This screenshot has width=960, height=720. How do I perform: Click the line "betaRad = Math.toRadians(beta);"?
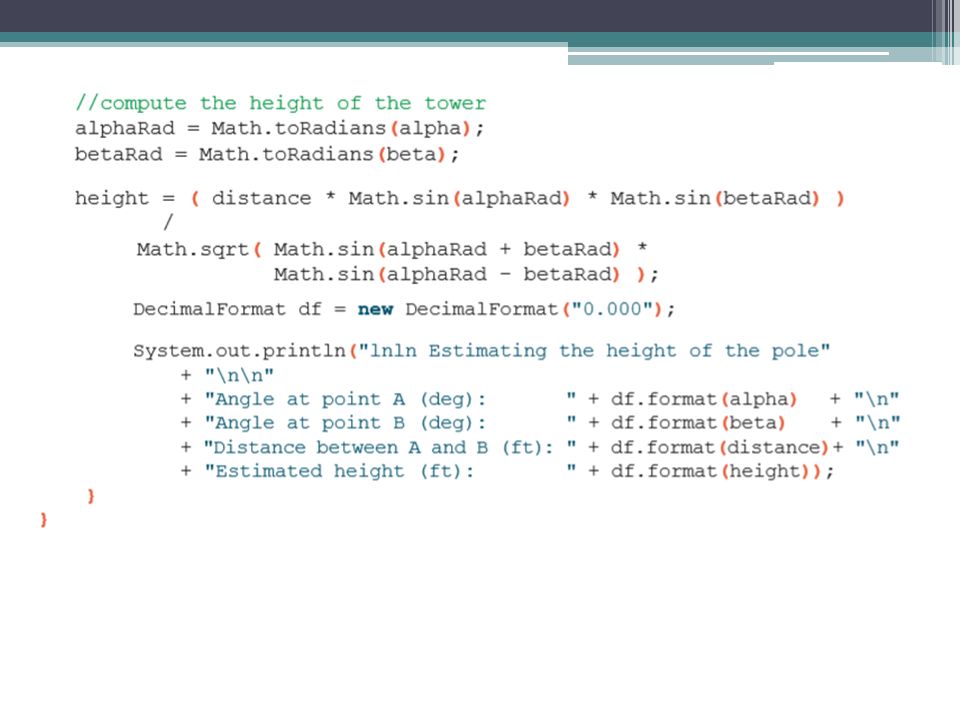pos(266,154)
